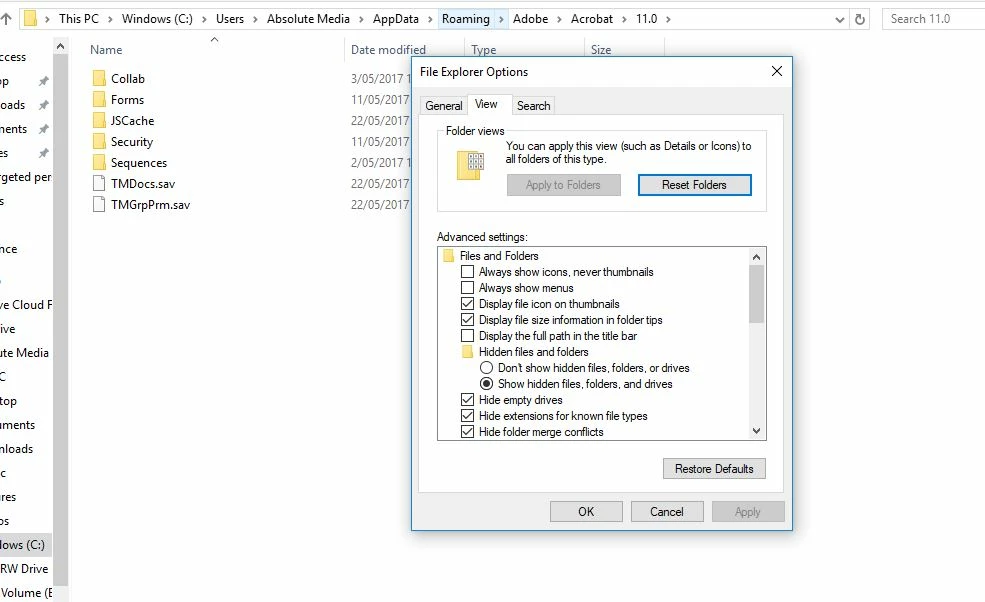Image resolution: width=985 pixels, height=602 pixels.
Task: Click the Advanced settings scrollbar thumb
Action: click(756, 294)
